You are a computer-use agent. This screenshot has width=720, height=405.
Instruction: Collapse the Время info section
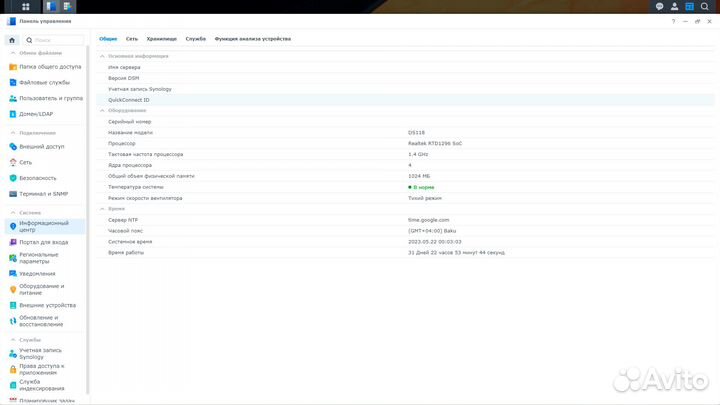(x=102, y=209)
